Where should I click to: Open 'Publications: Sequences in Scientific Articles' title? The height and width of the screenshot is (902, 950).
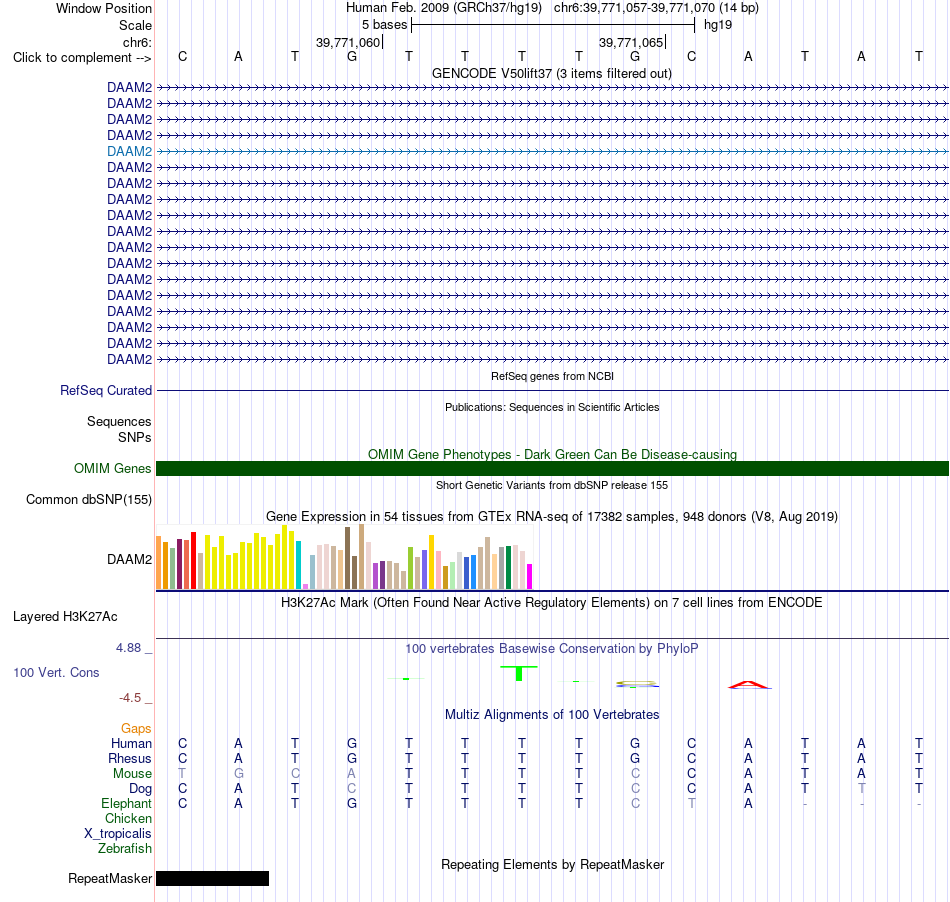point(552,407)
